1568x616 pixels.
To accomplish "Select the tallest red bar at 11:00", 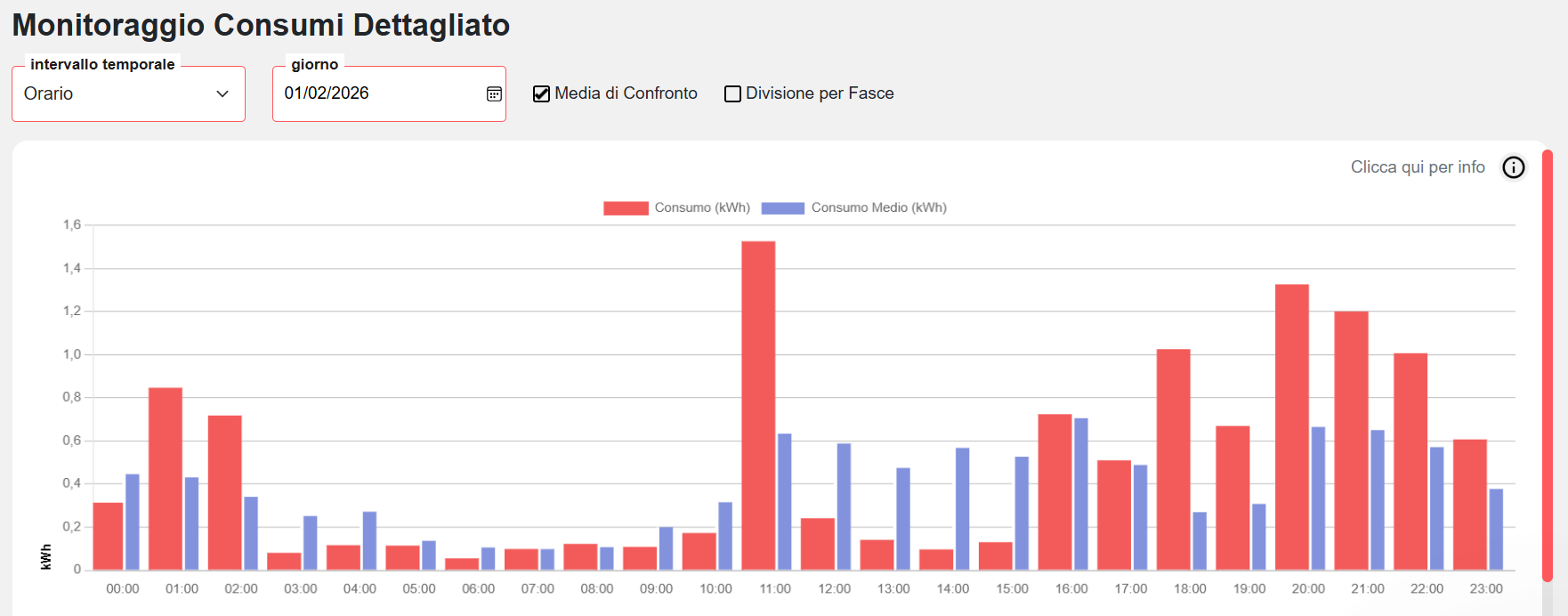I will [758, 405].
